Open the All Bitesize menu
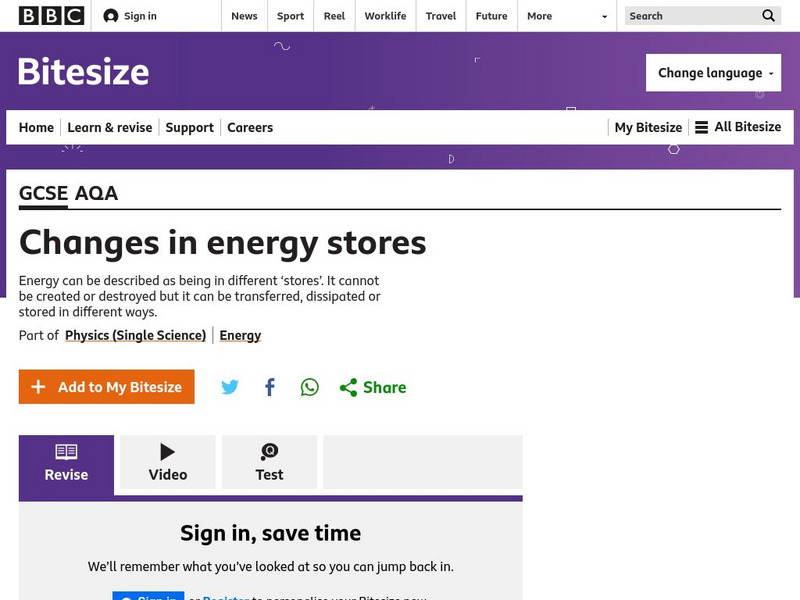Screen dimensions: 800x600 pos(738,127)
